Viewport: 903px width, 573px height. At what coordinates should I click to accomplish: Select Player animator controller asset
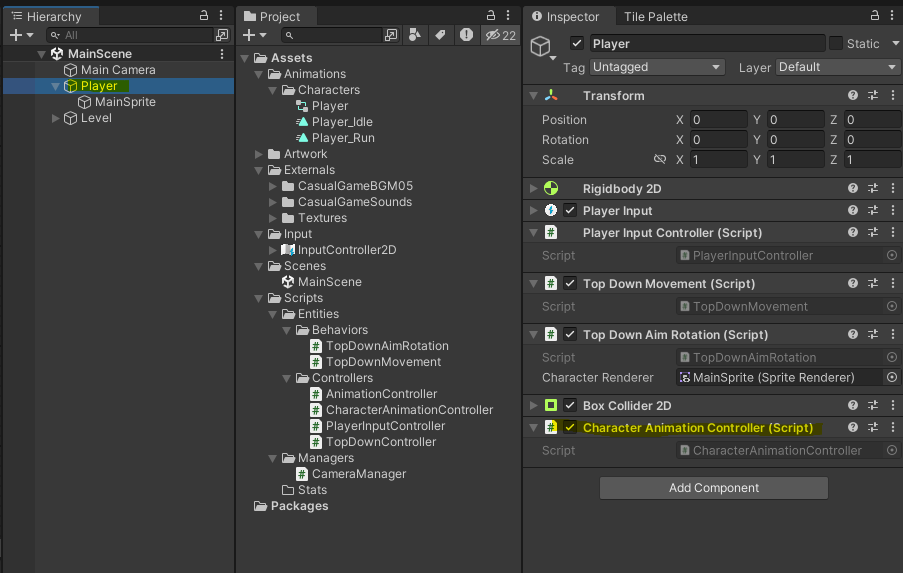point(329,106)
